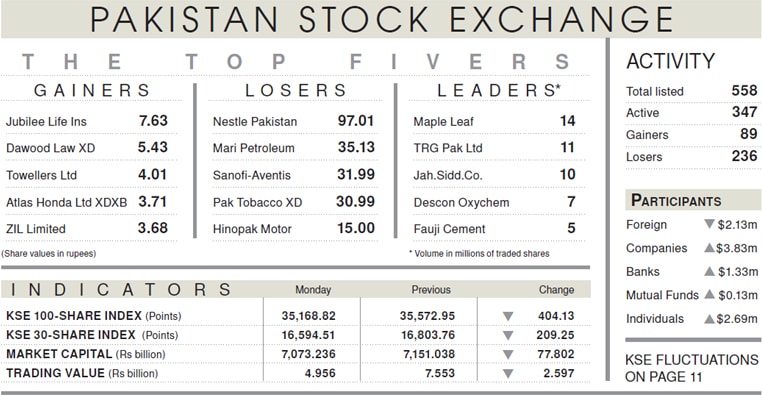Click the down triangle in Trading Value row
Screen dimensions: 762x395
508,374
